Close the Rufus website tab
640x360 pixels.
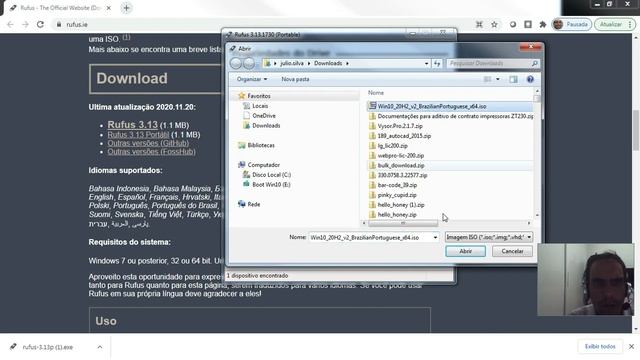tap(109, 8)
